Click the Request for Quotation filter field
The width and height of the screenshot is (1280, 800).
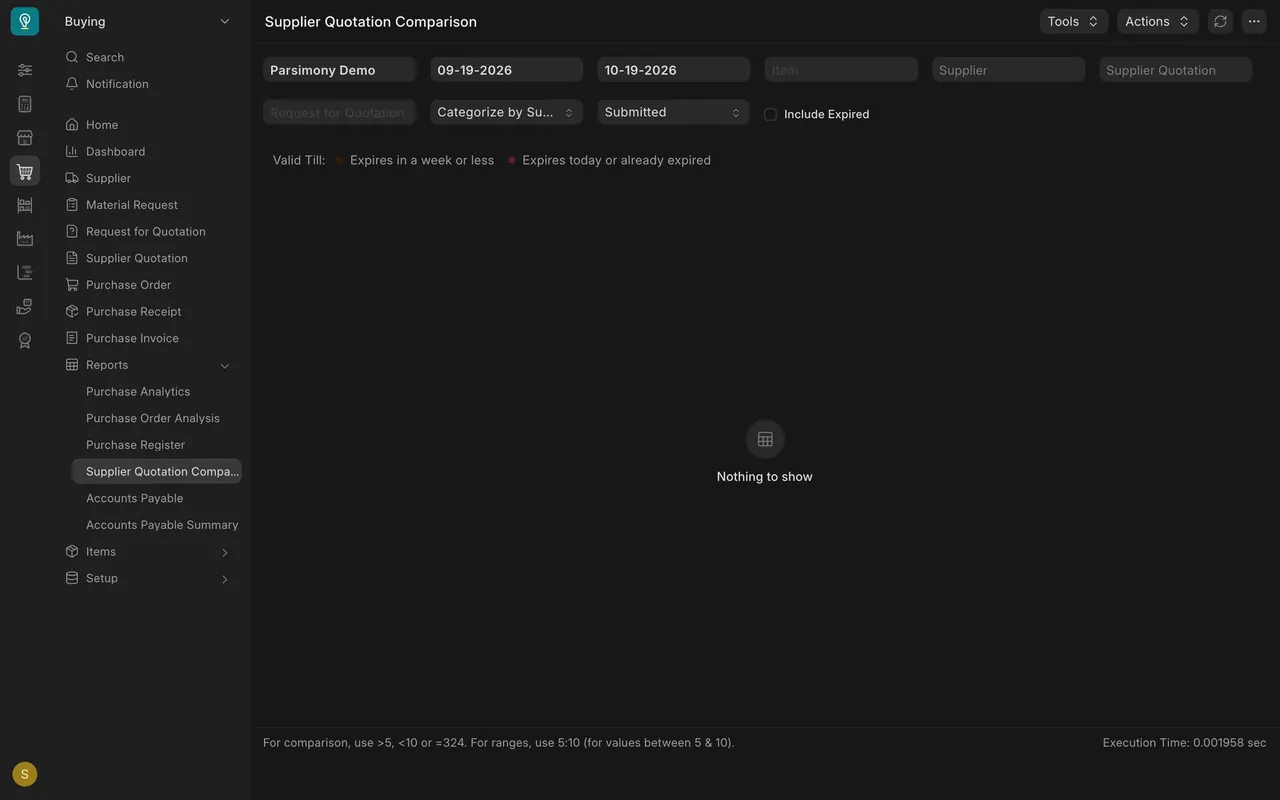coord(339,112)
